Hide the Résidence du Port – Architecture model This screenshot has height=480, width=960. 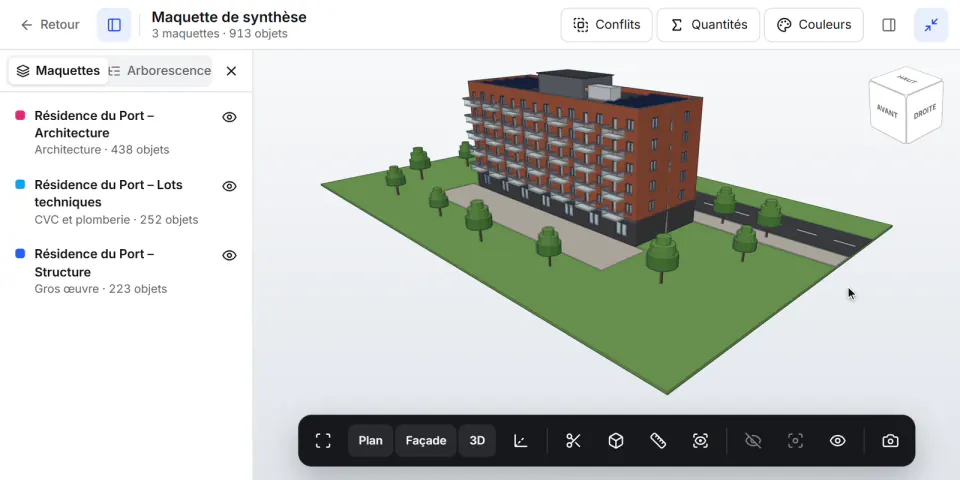pos(229,117)
